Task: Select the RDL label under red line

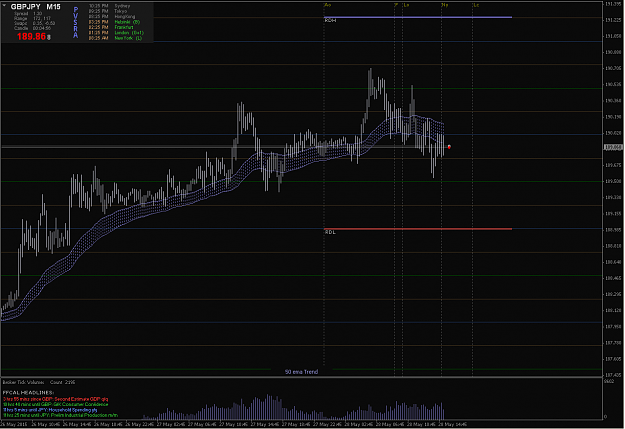Action: pos(330,232)
